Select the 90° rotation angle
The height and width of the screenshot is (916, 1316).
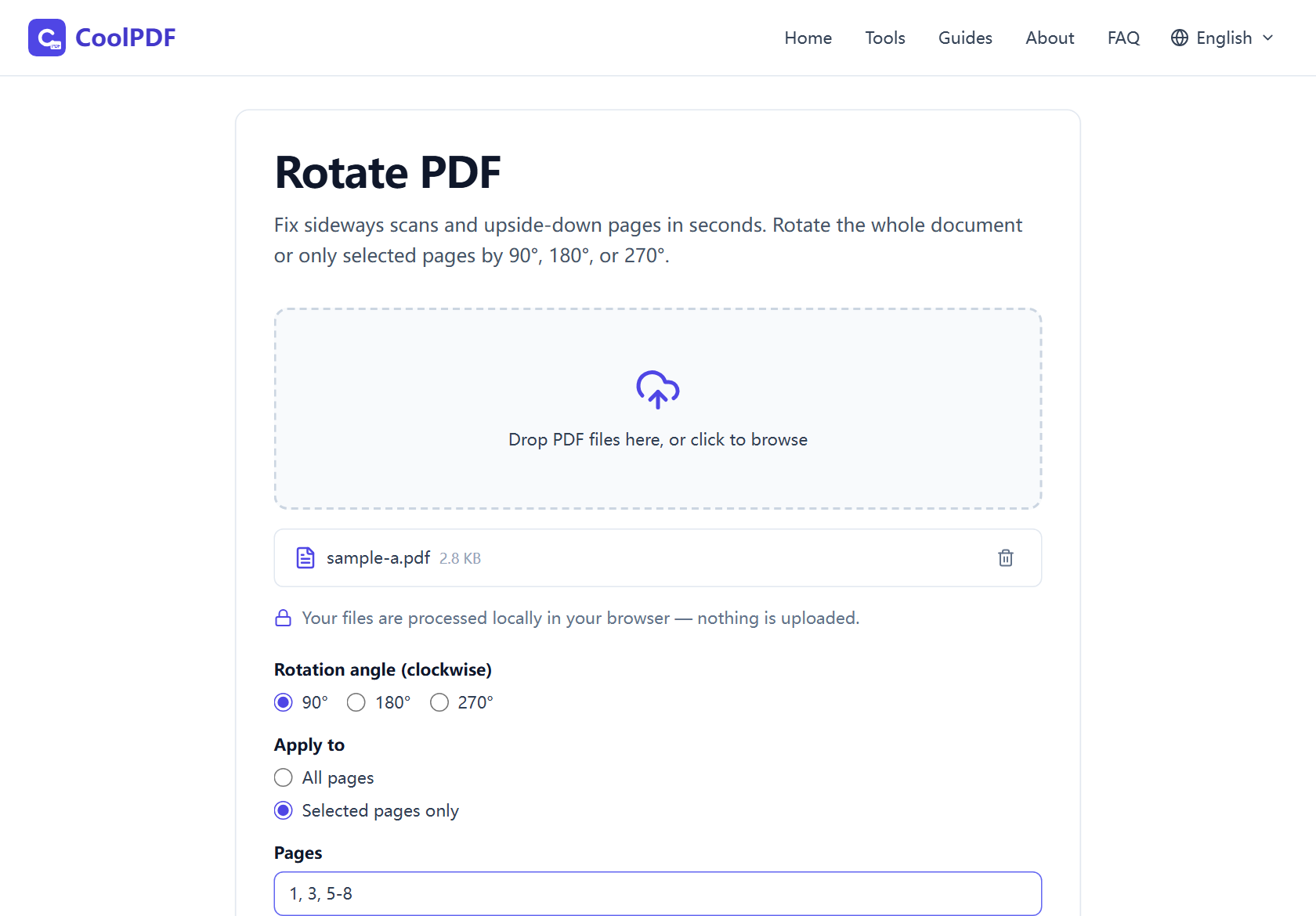coord(284,702)
